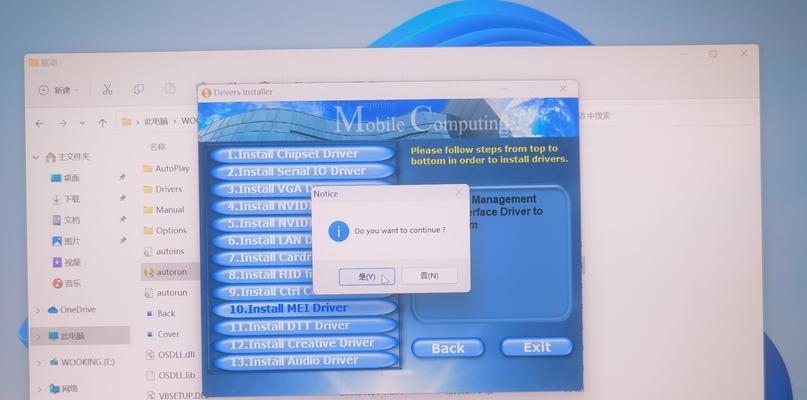This screenshot has width=807, height=400.
Task: Select 网络 in navigation pane
Action: (64, 388)
